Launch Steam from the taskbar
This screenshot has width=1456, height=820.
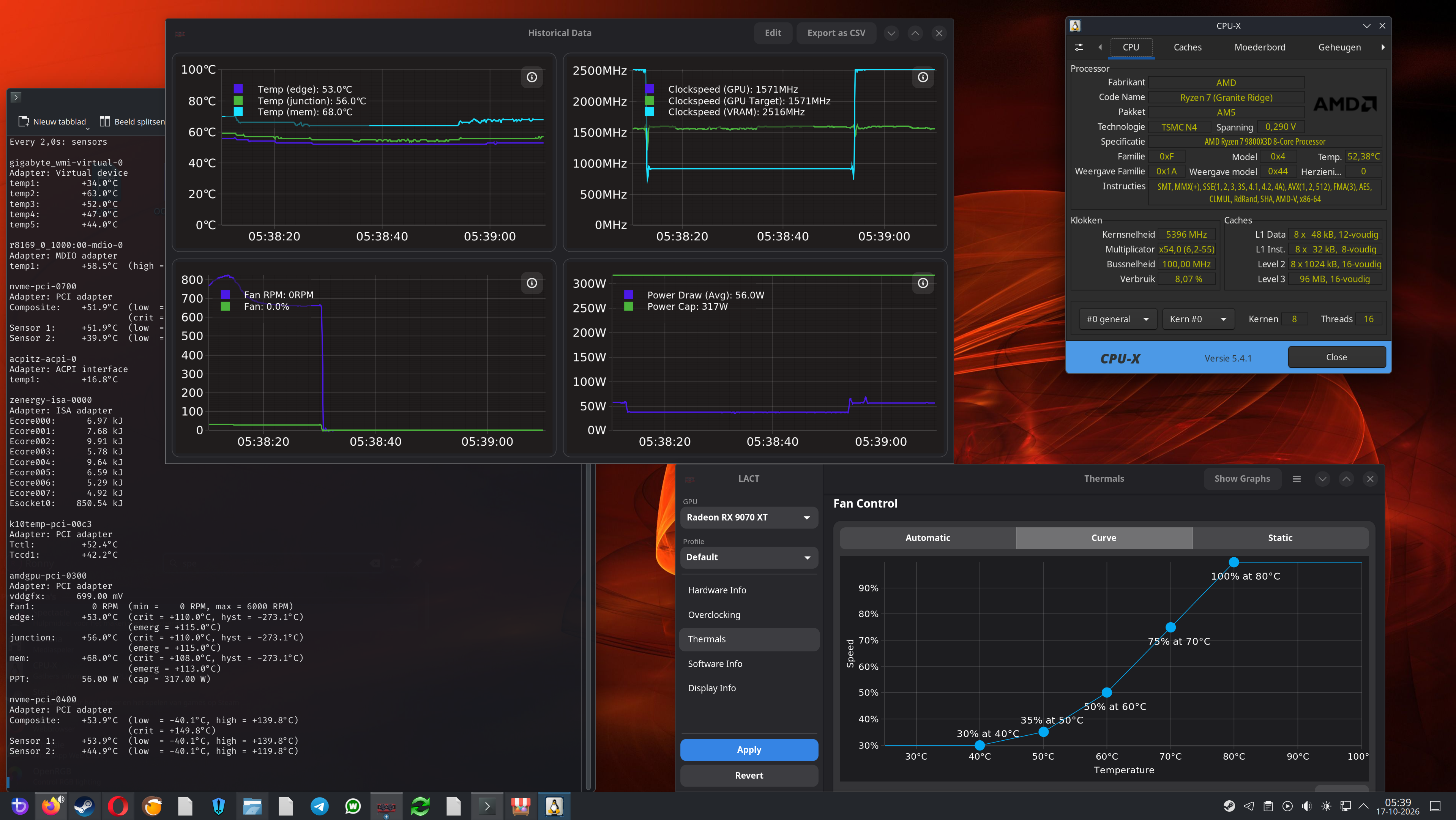(84, 806)
